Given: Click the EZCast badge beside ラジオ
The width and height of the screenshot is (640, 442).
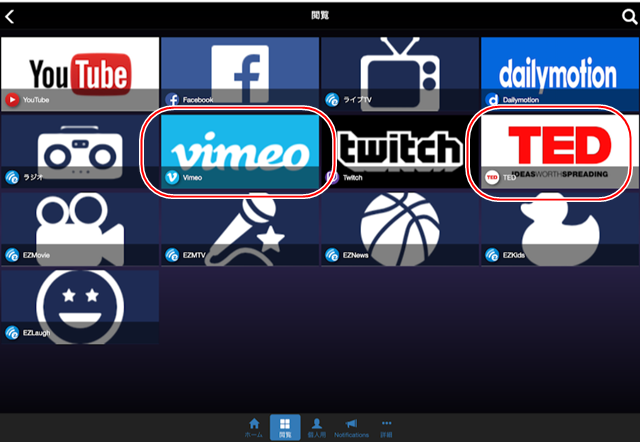Looking at the screenshot, I should 12,178.
